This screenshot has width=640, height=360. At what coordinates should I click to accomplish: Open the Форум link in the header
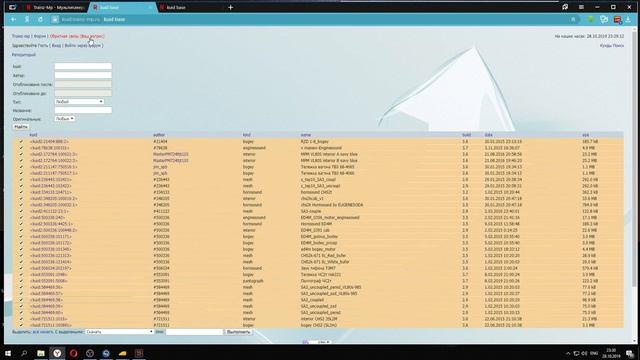tap(40, 36)
